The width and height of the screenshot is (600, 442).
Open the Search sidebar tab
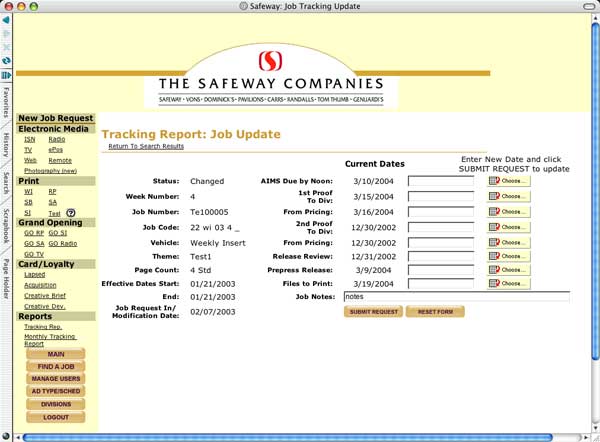[6, 183]
